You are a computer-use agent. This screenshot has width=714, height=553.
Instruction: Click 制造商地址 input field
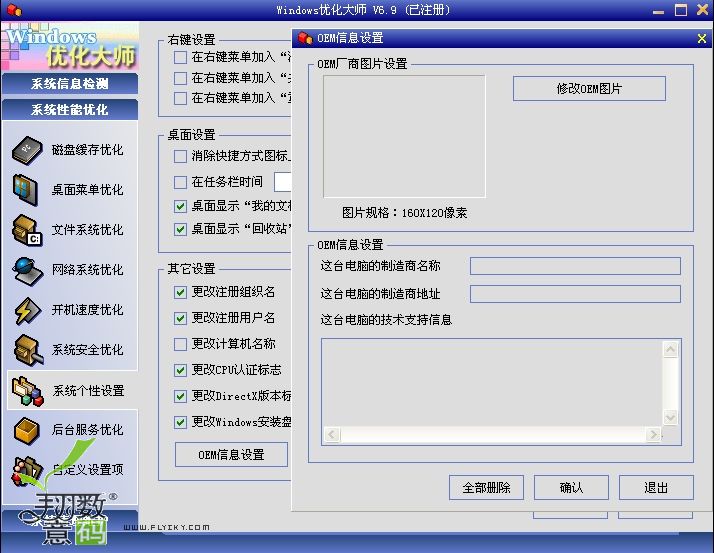(575, 294)
